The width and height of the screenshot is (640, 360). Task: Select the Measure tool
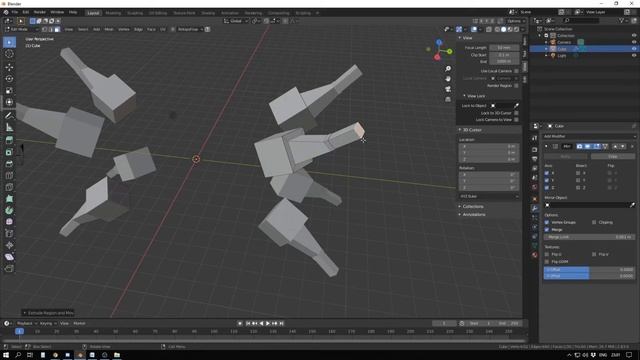pyautogui.click(x=9, y=127)
